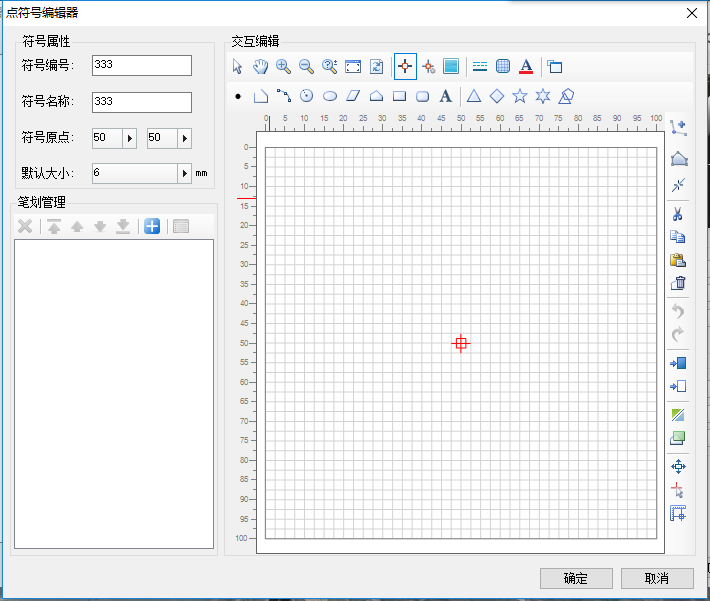Toggle the symbol origin crosshair display
This screenshot has width=710, height=601.
405,67
